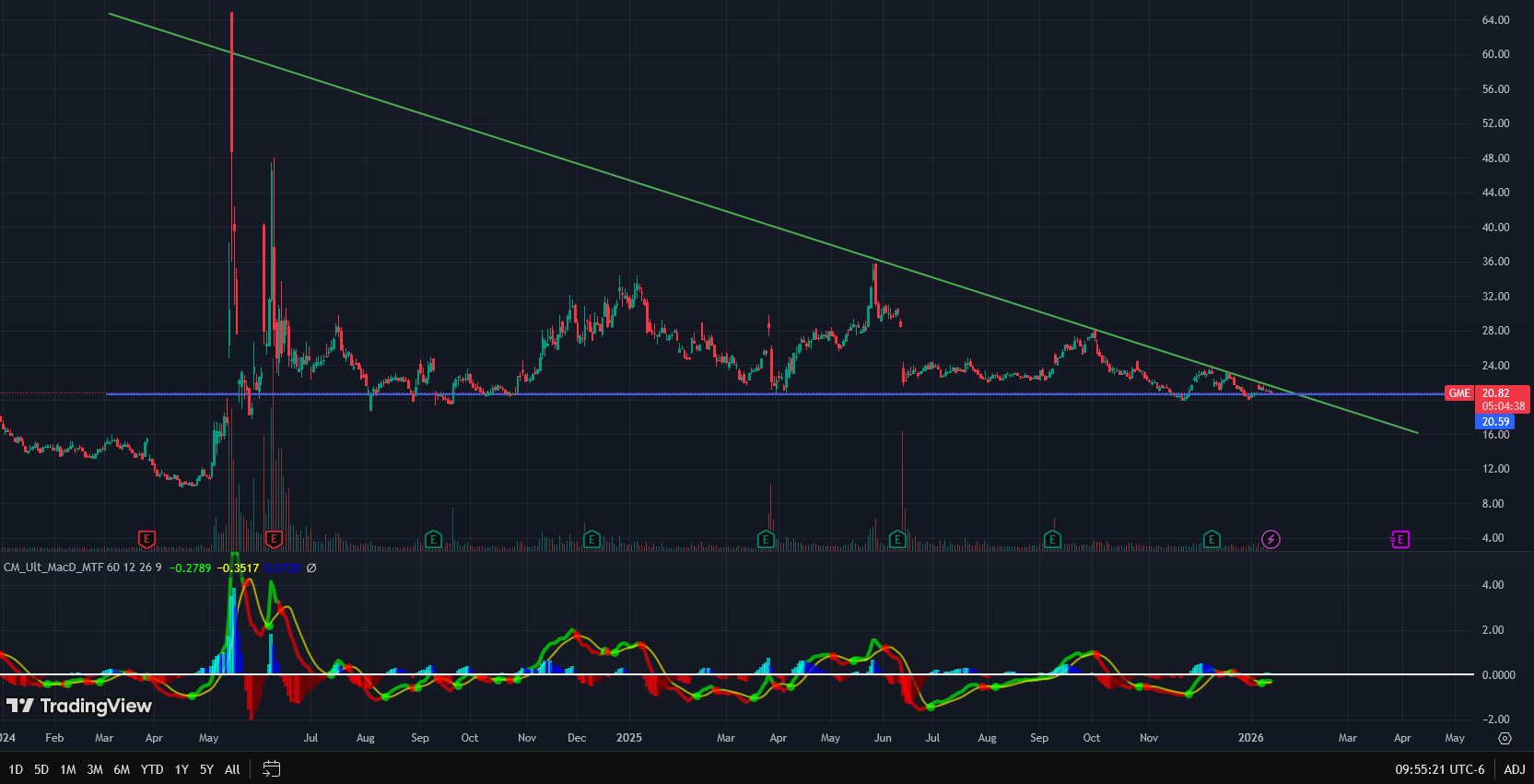Screen dimensions: 1534x784
Task: Click the −2.00 MACD axis label
Action: tap(1493, 720)
